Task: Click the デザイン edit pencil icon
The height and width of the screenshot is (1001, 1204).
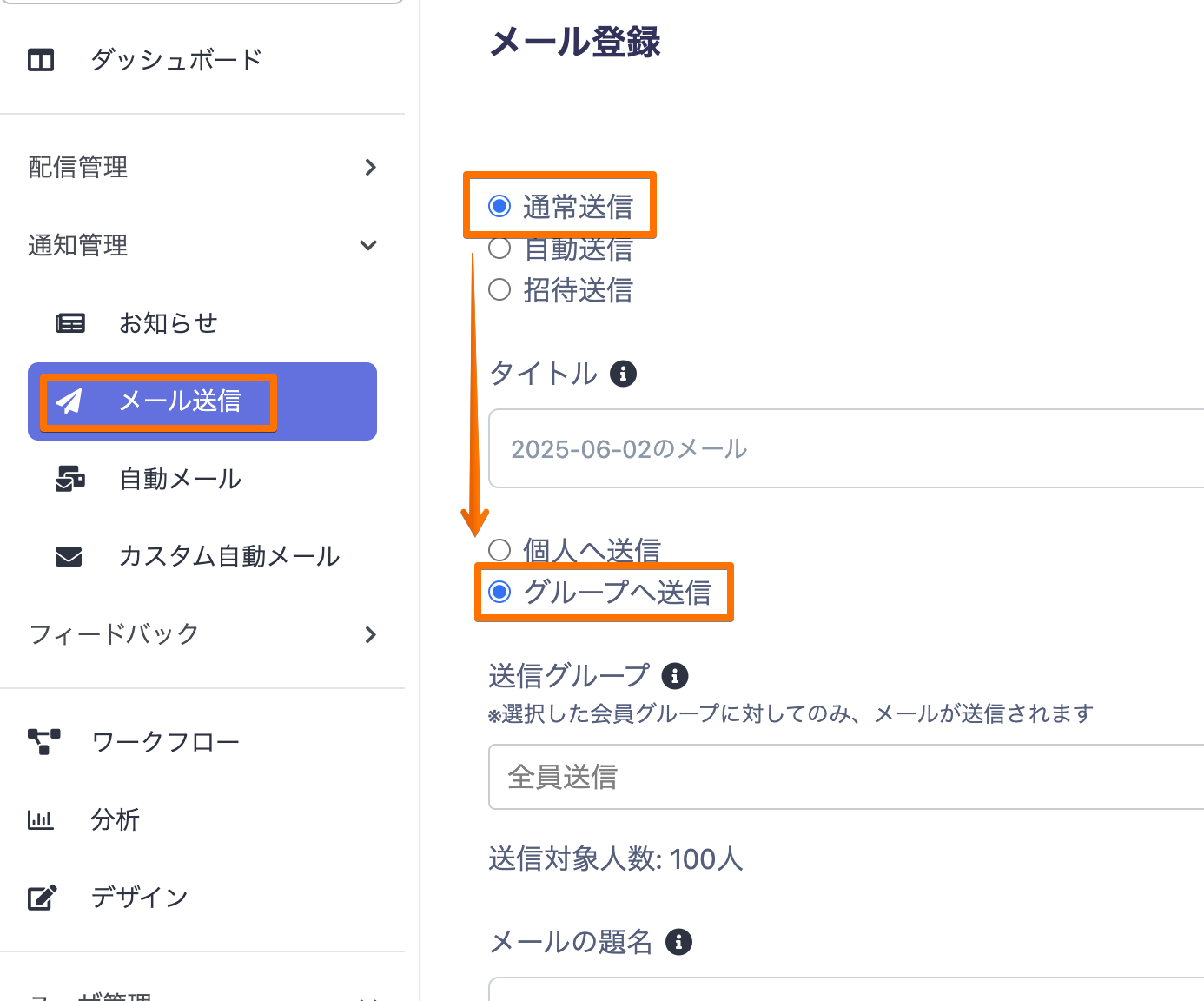Action: (x=43, y=897)
